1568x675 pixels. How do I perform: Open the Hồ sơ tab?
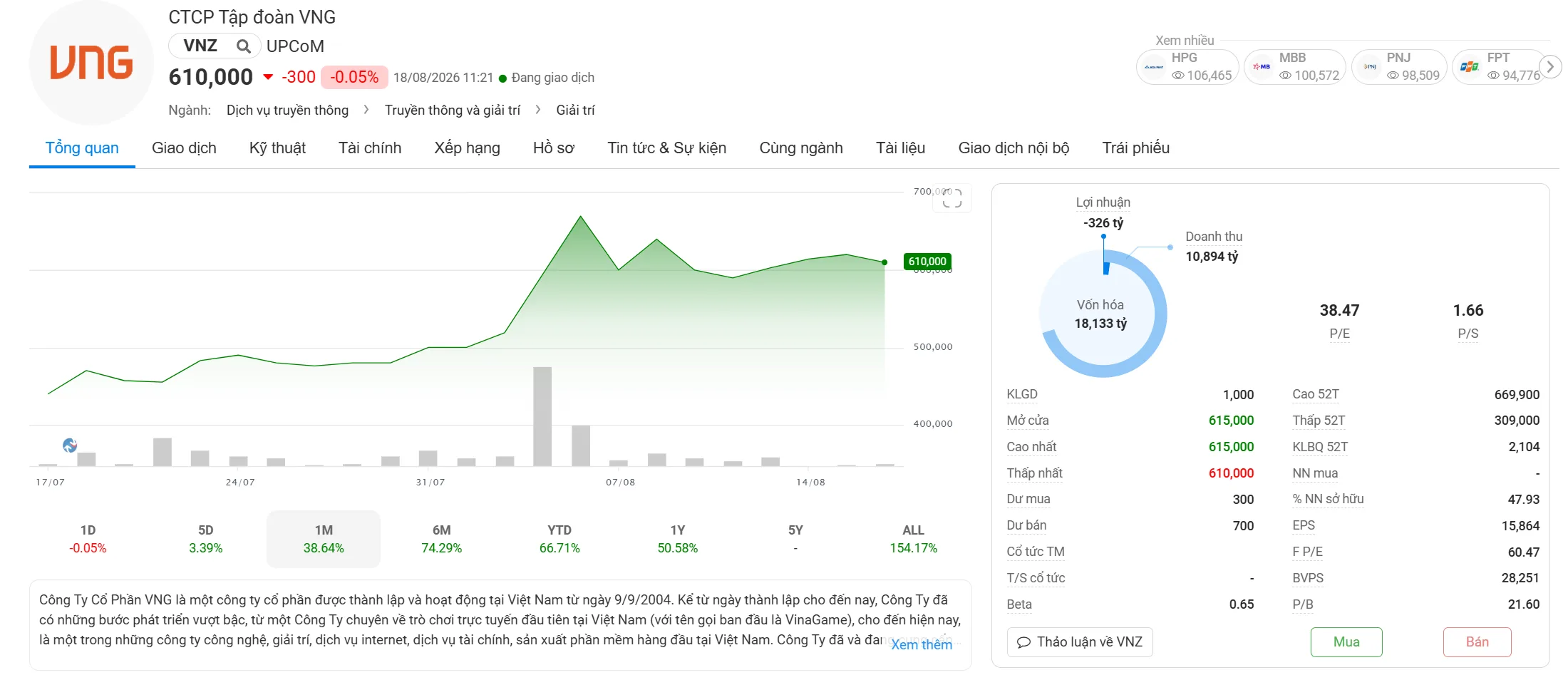coord(554,148)
